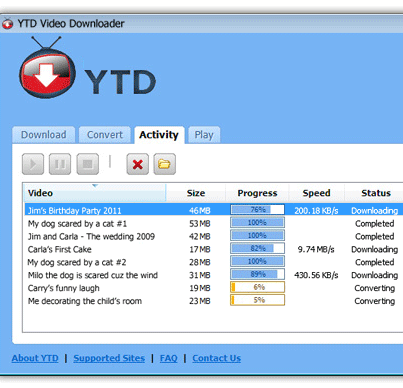
Task: Click the FAQ link
Action: pyautogui.click(x=169, y=358)
